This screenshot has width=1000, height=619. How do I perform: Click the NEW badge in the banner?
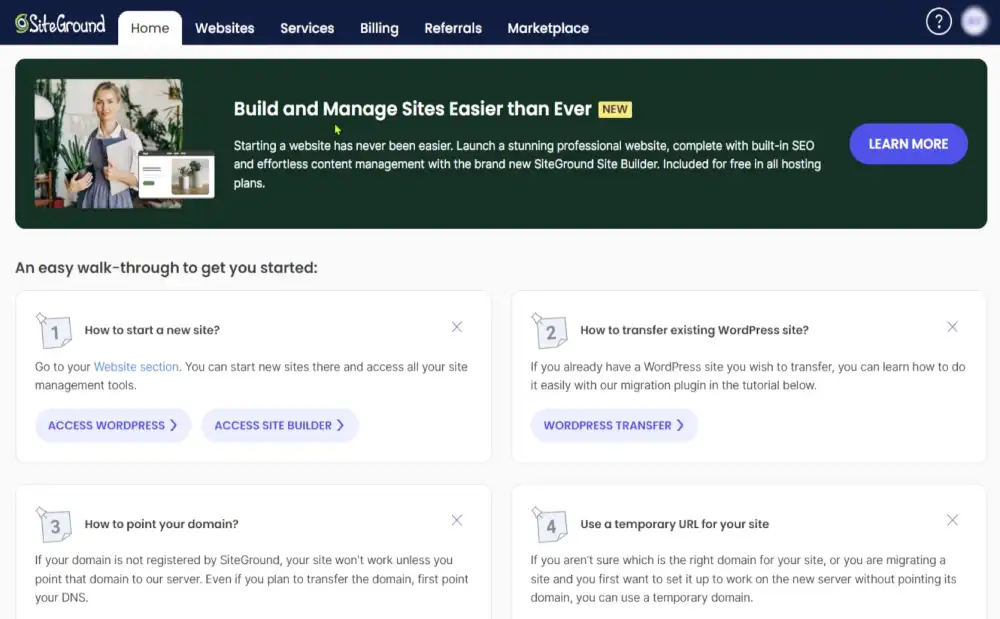tap(615, 109)
